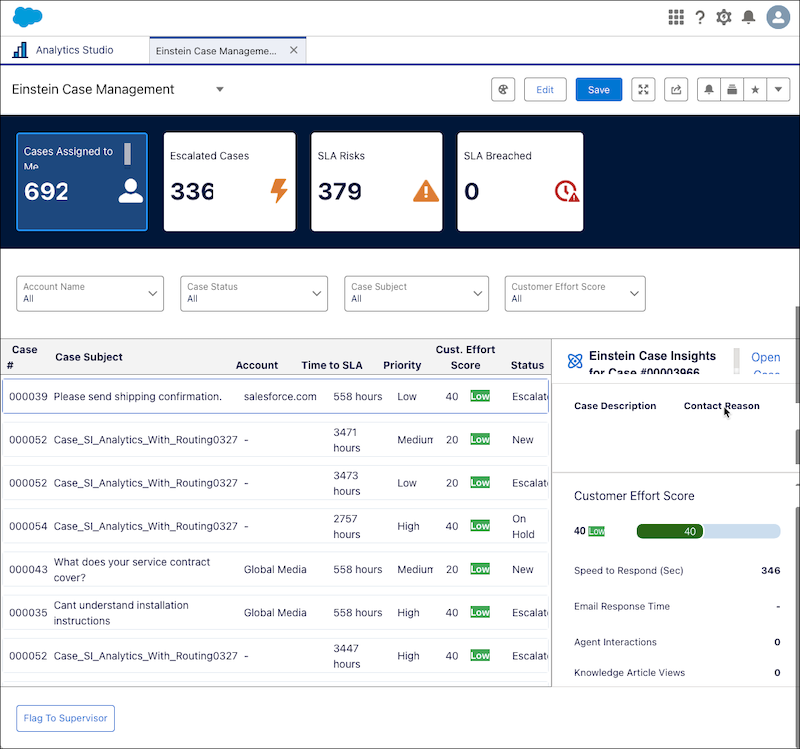This screenshot has width=800, height=749.
Task: Click the salesforce.com account cell
Action: tap(280, 396)
